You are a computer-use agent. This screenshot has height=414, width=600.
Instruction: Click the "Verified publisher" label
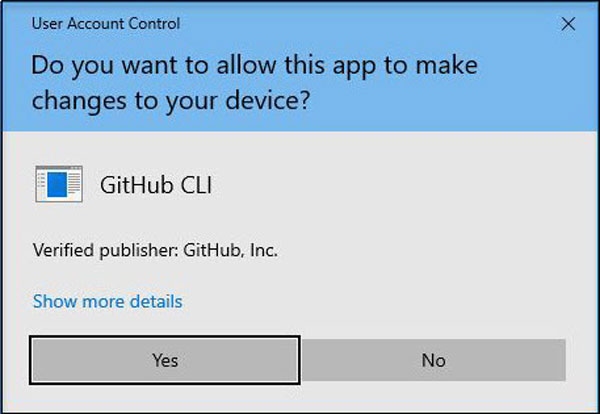pyautogui.click(x=106, y=250)
